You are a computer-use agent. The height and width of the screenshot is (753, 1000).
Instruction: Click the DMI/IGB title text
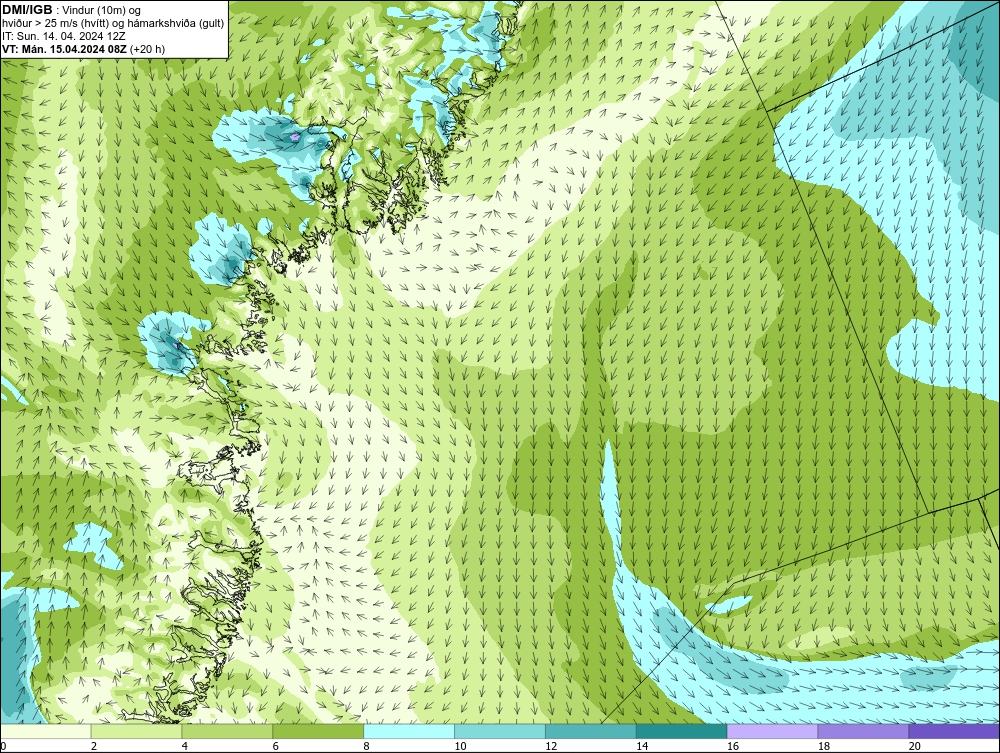click(27, 10)
